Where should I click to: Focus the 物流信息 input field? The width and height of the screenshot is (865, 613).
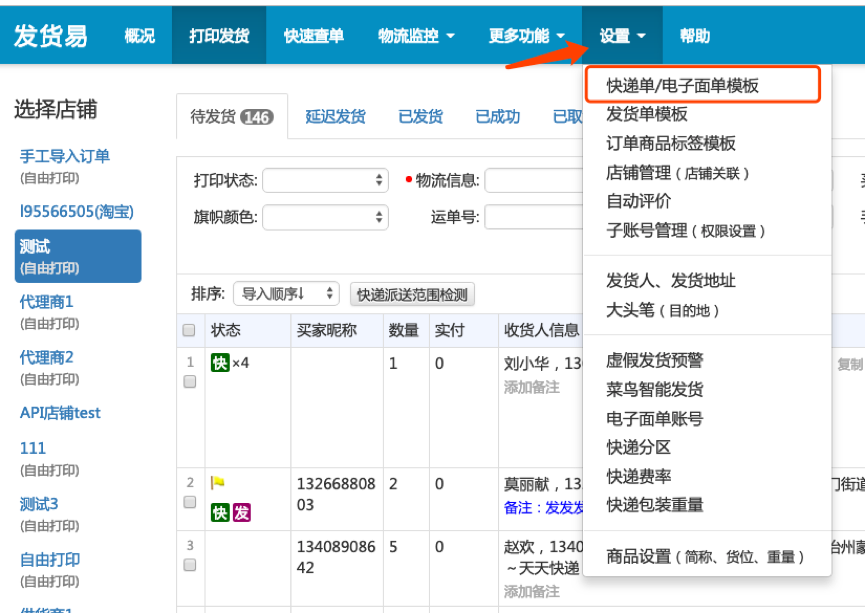coord(534,180)
